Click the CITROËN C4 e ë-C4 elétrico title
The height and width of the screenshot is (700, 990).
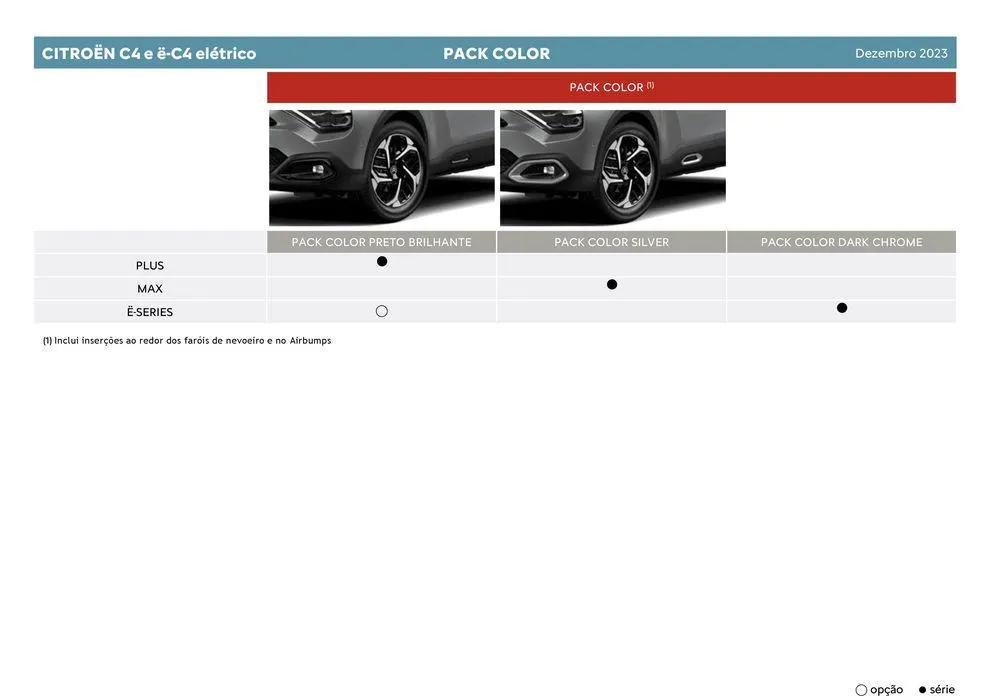[148, 51]
